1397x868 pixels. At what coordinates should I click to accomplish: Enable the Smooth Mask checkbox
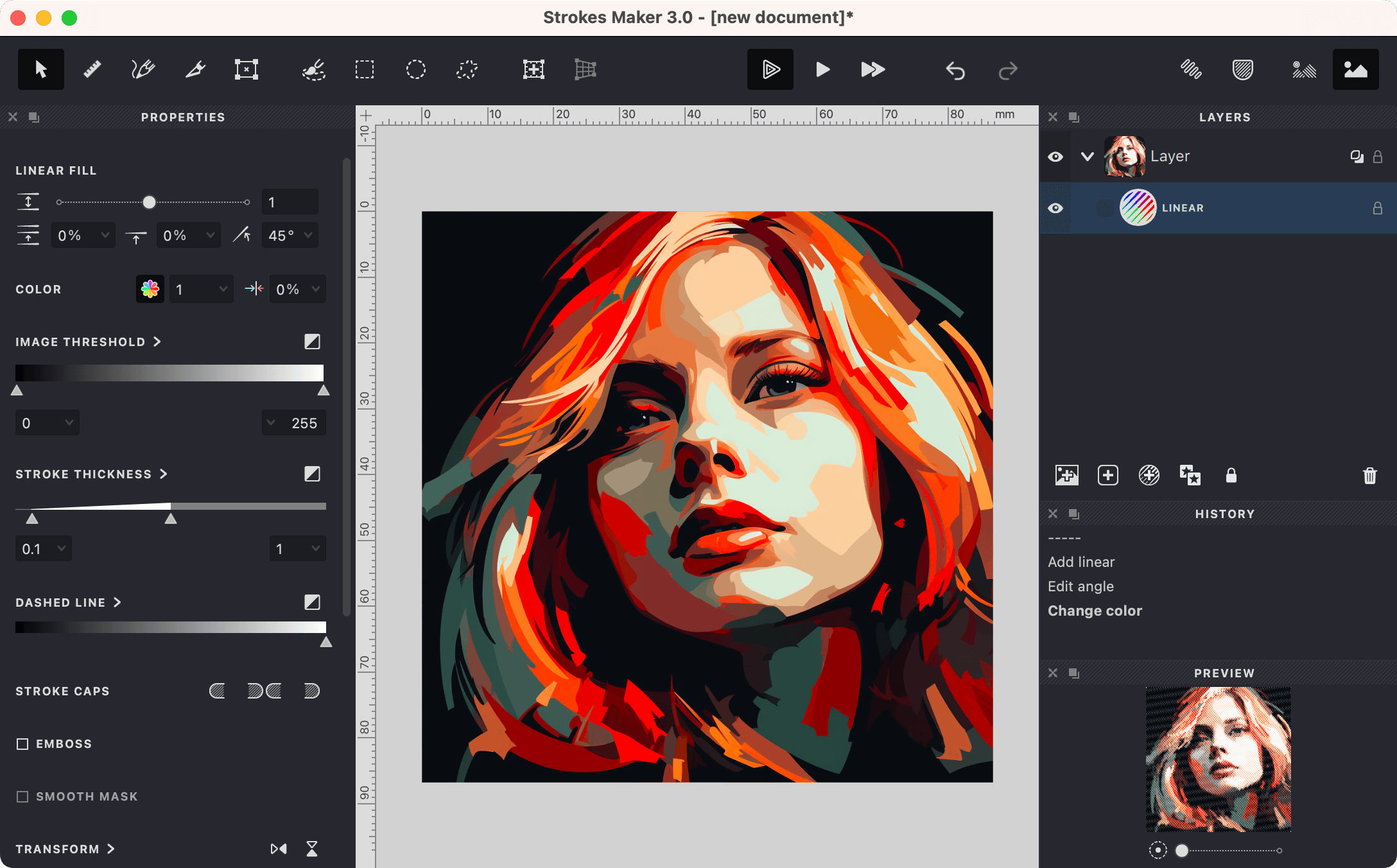pyautogui.click(x=22, y=797)
